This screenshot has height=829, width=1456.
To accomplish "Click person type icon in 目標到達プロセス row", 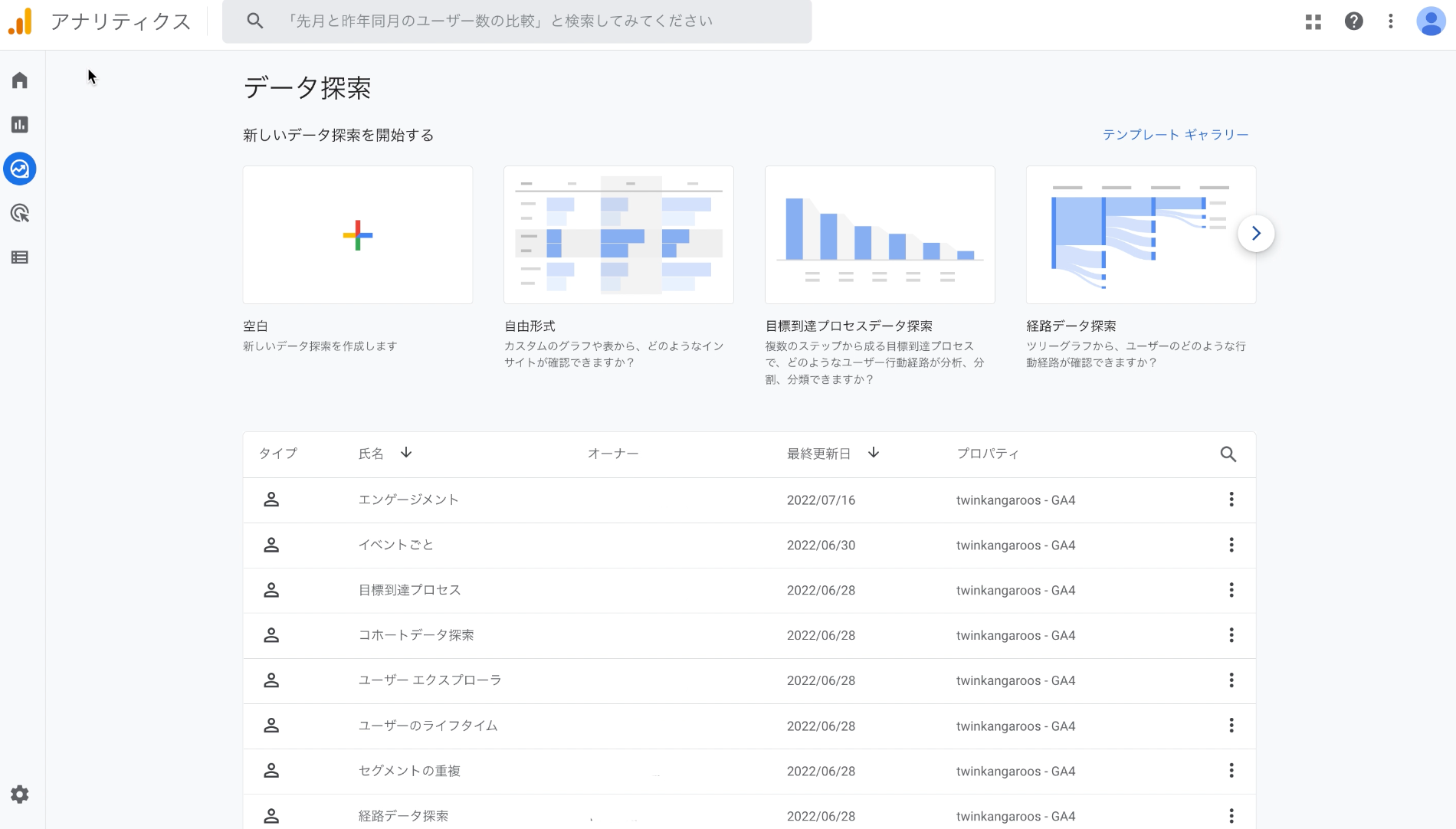I will click(271, 590).
